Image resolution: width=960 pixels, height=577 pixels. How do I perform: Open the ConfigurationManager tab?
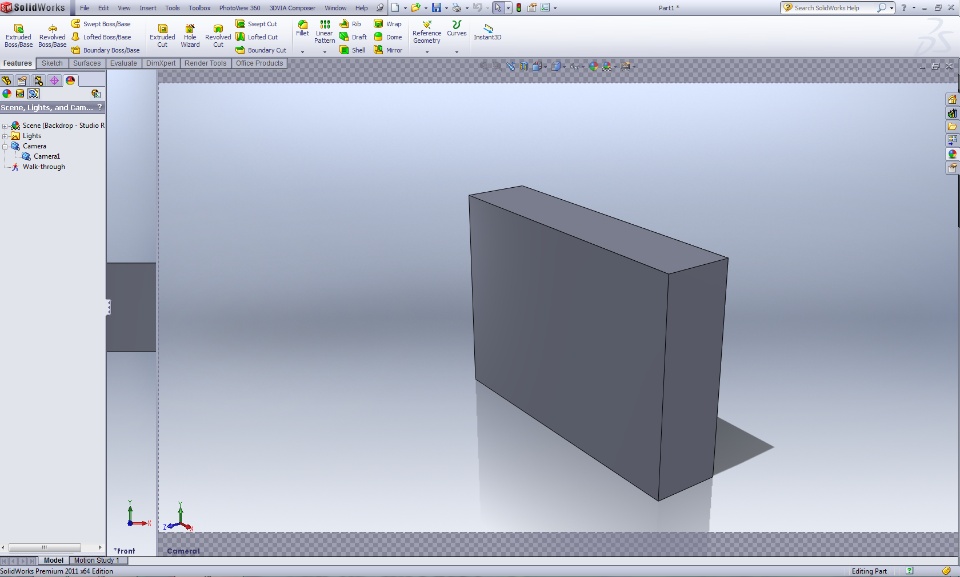(39, 80)
